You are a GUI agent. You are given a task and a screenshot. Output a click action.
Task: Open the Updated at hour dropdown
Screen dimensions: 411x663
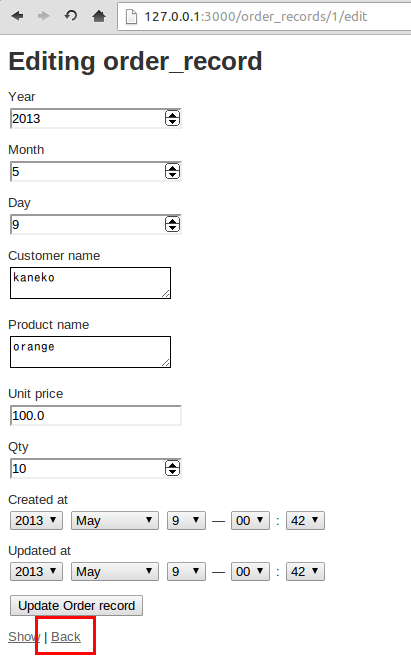(x=250, y=572)
